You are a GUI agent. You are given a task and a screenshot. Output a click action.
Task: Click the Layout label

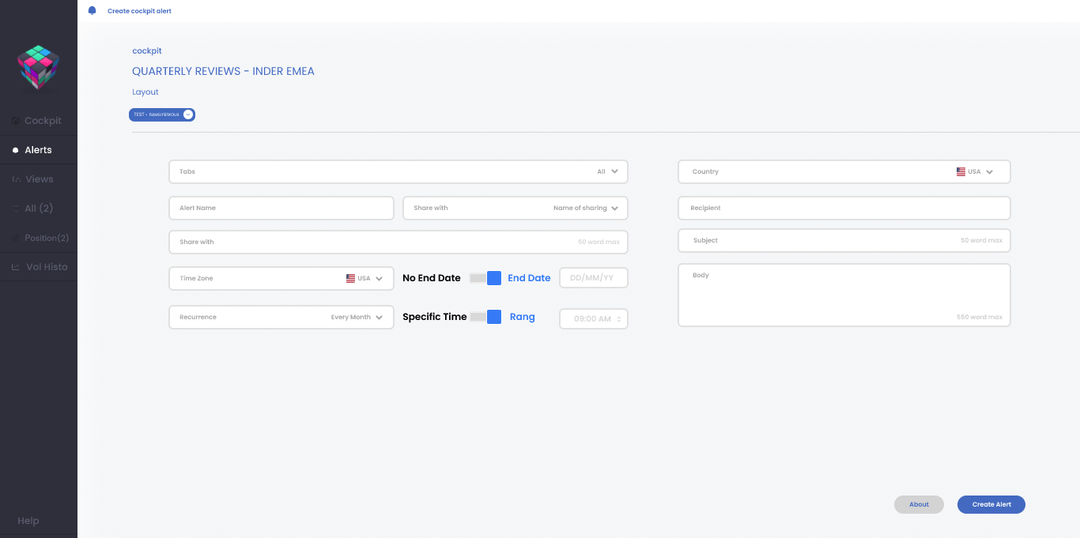tap(145, 92)
